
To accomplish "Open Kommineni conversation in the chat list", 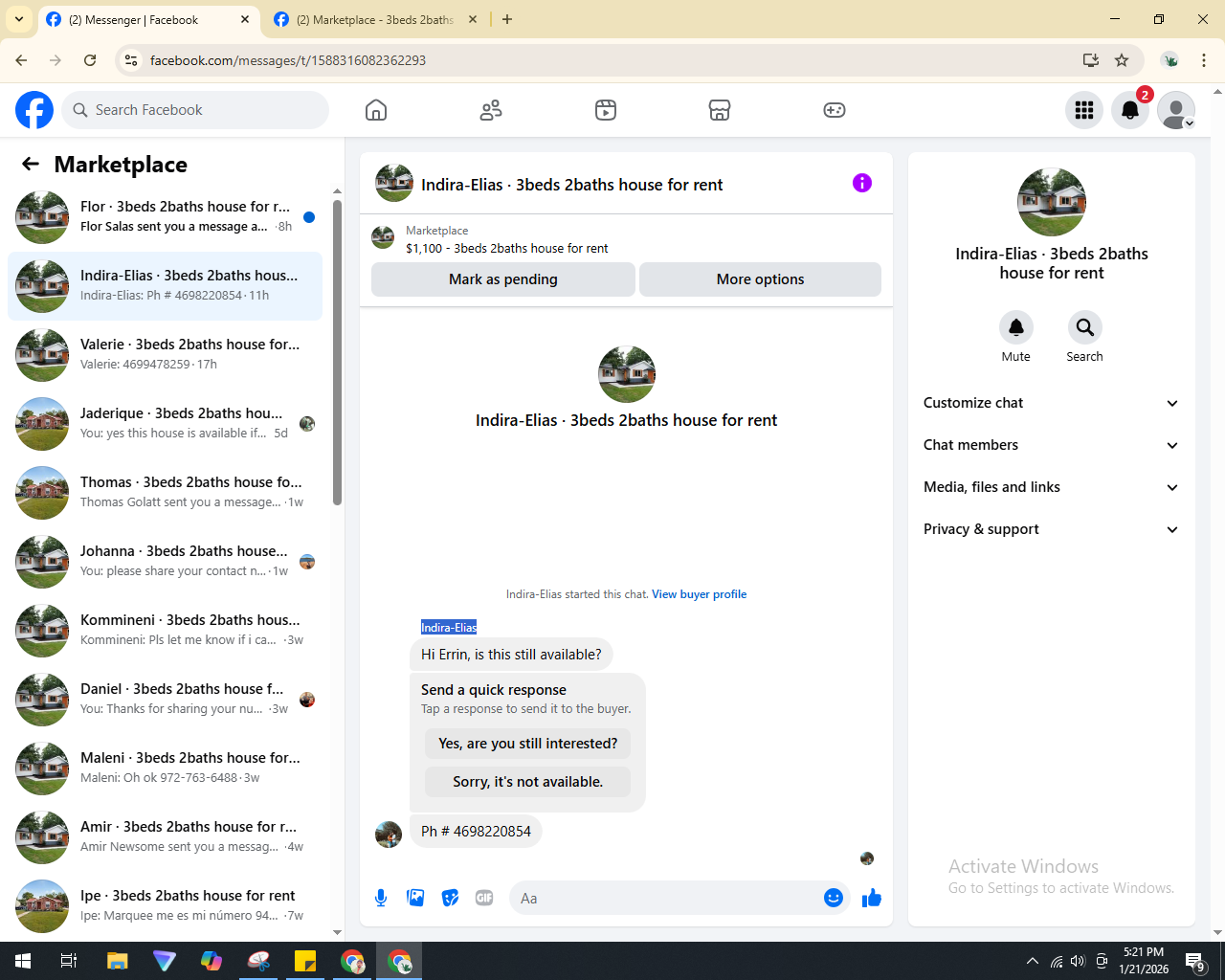I will (165, 631).
